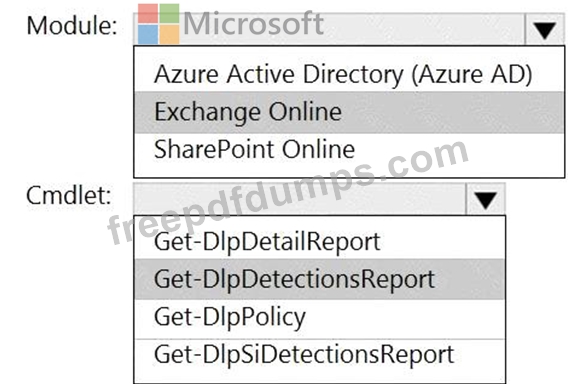Pick the Get-DlpPolicy cmdlet option
This screenshot has height=384, width=578.
pos(320,317)
